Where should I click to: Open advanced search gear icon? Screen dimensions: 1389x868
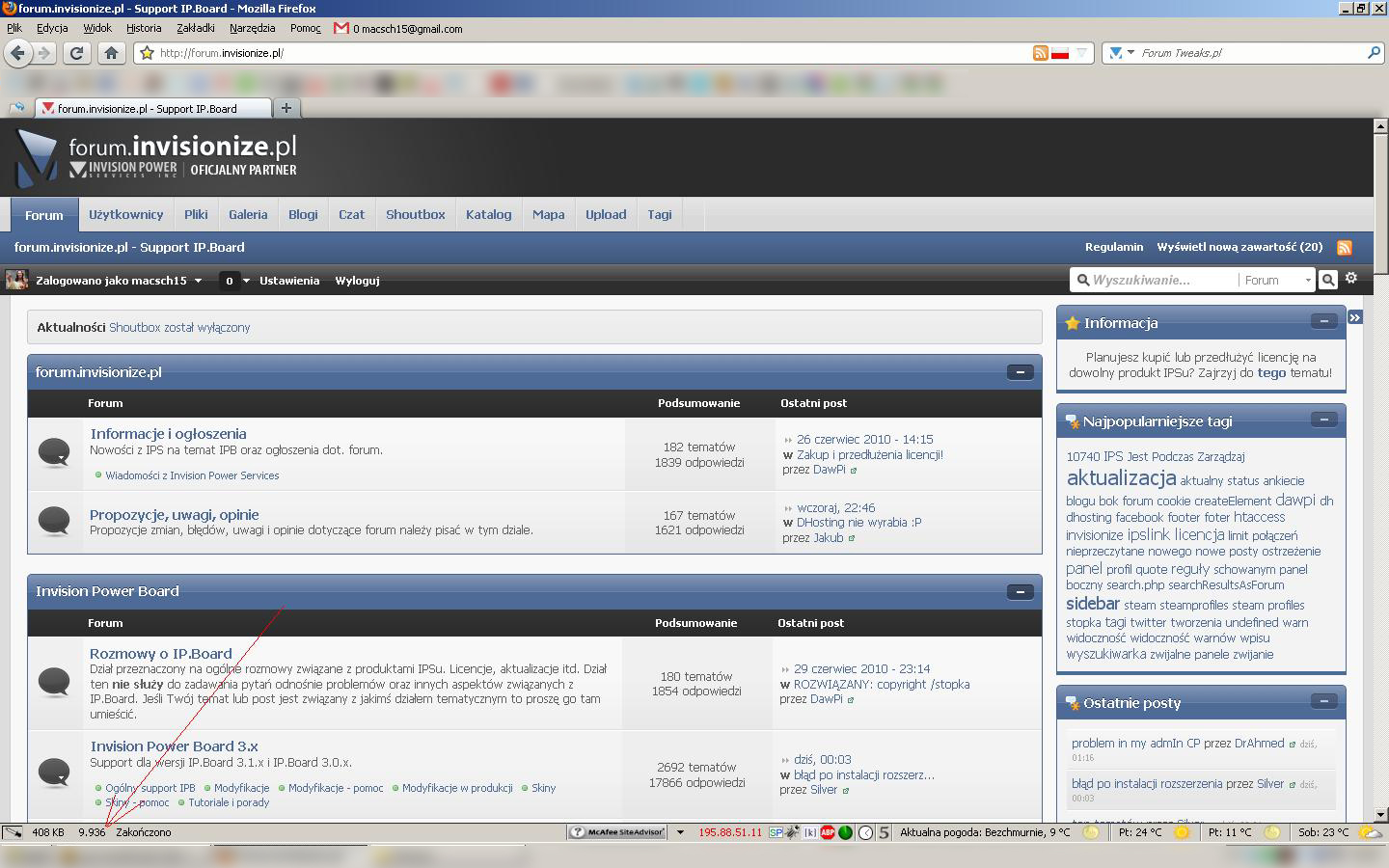(1351, 279)
